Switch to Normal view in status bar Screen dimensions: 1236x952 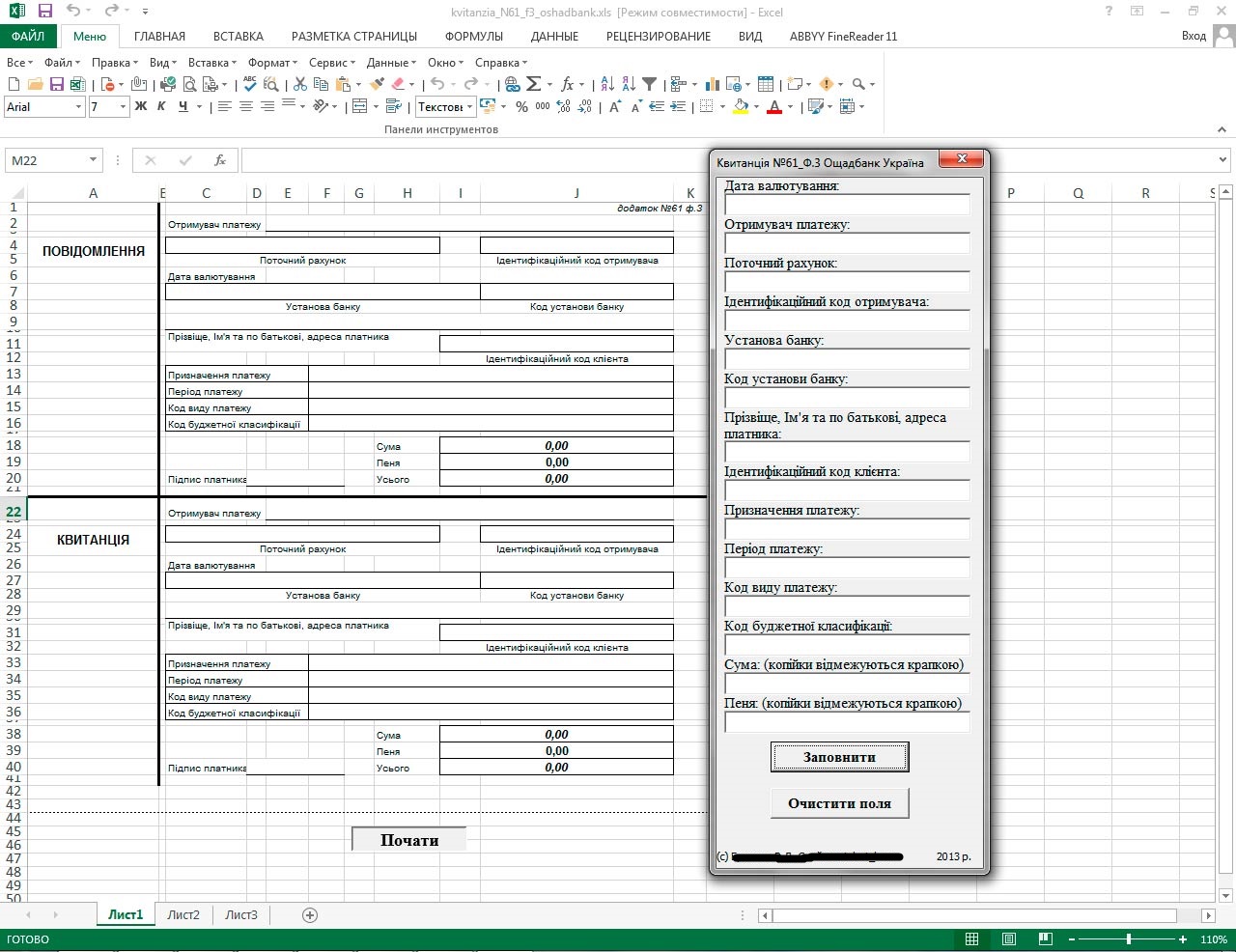[x=972, y=939]
